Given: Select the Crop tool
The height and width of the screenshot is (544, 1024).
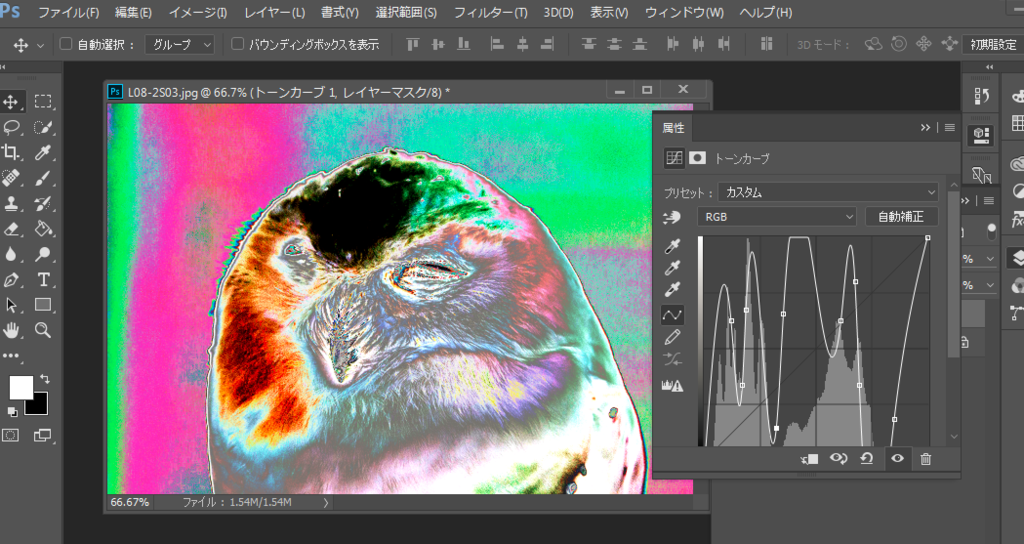Looking at the screenshot, I should click(x=11, y=152).
